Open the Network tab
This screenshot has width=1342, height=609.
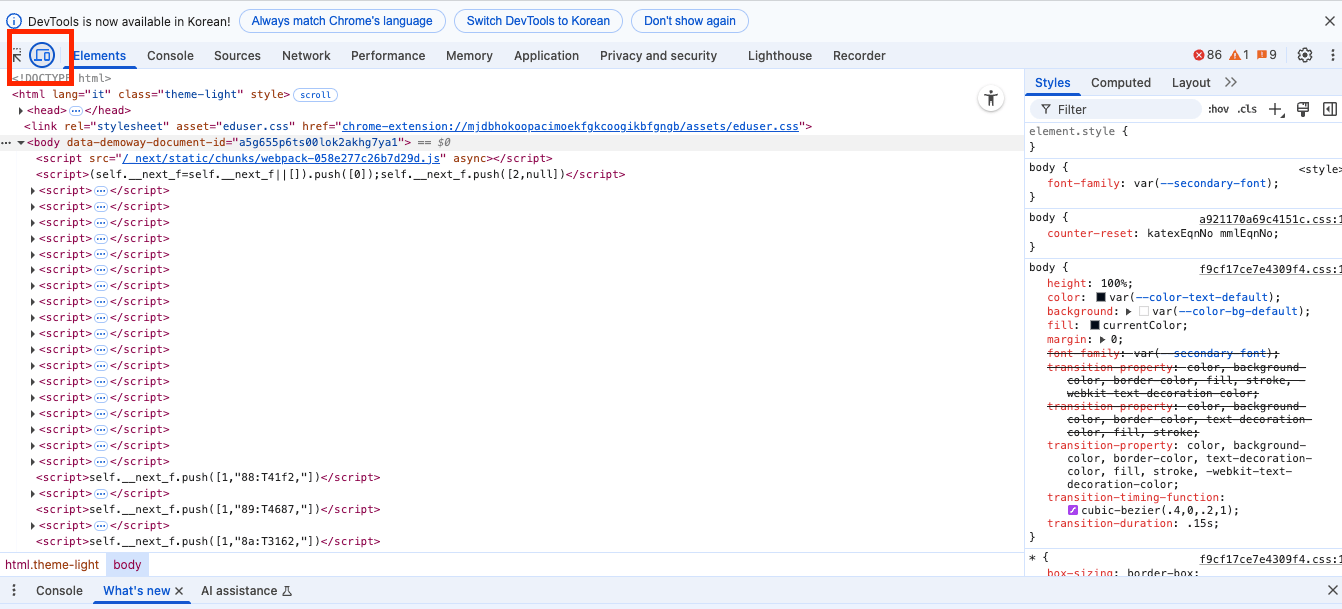pos(306,56)
